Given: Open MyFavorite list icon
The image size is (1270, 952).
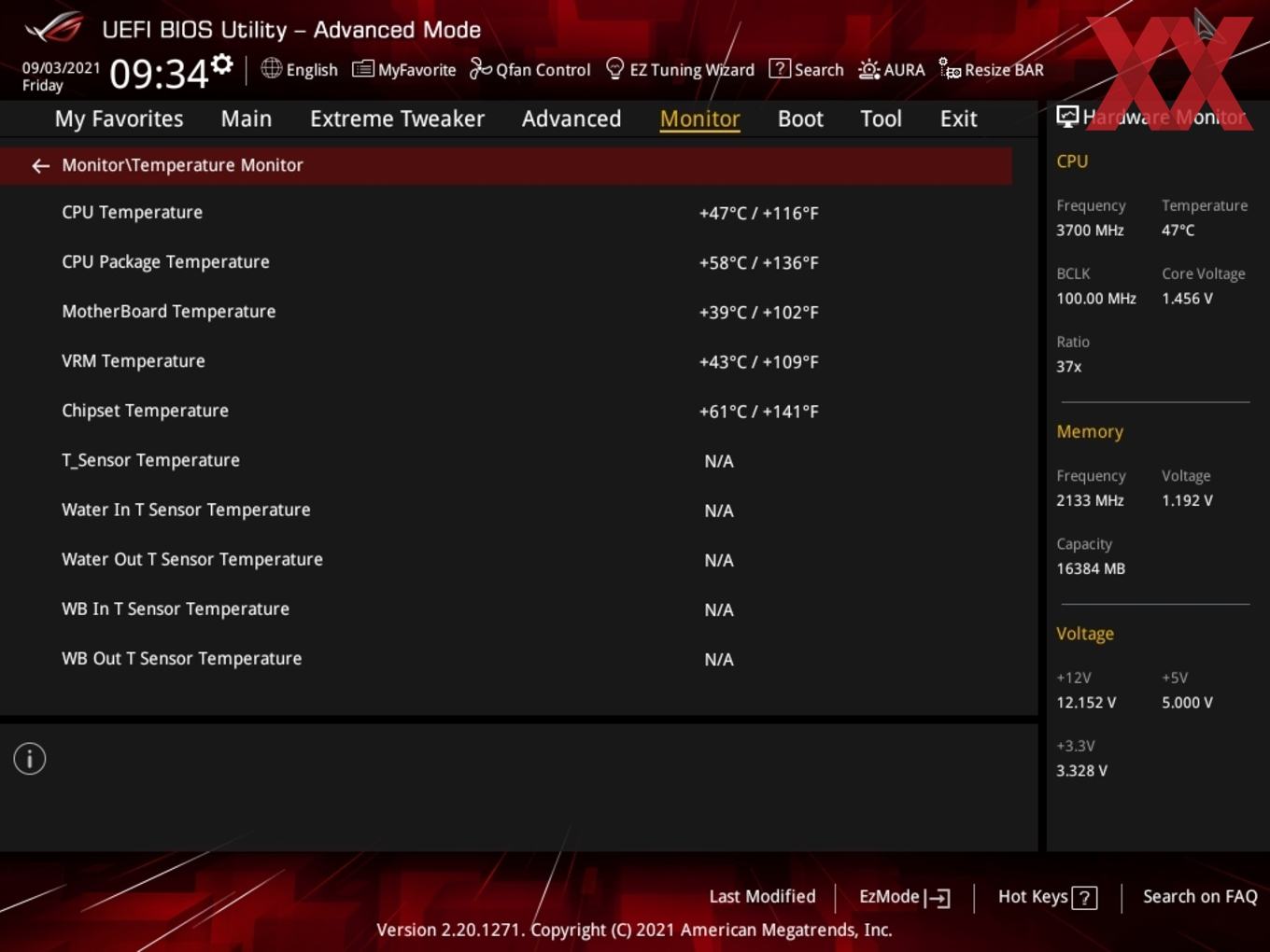Looking at the screenshot, I should coord(362,69).
